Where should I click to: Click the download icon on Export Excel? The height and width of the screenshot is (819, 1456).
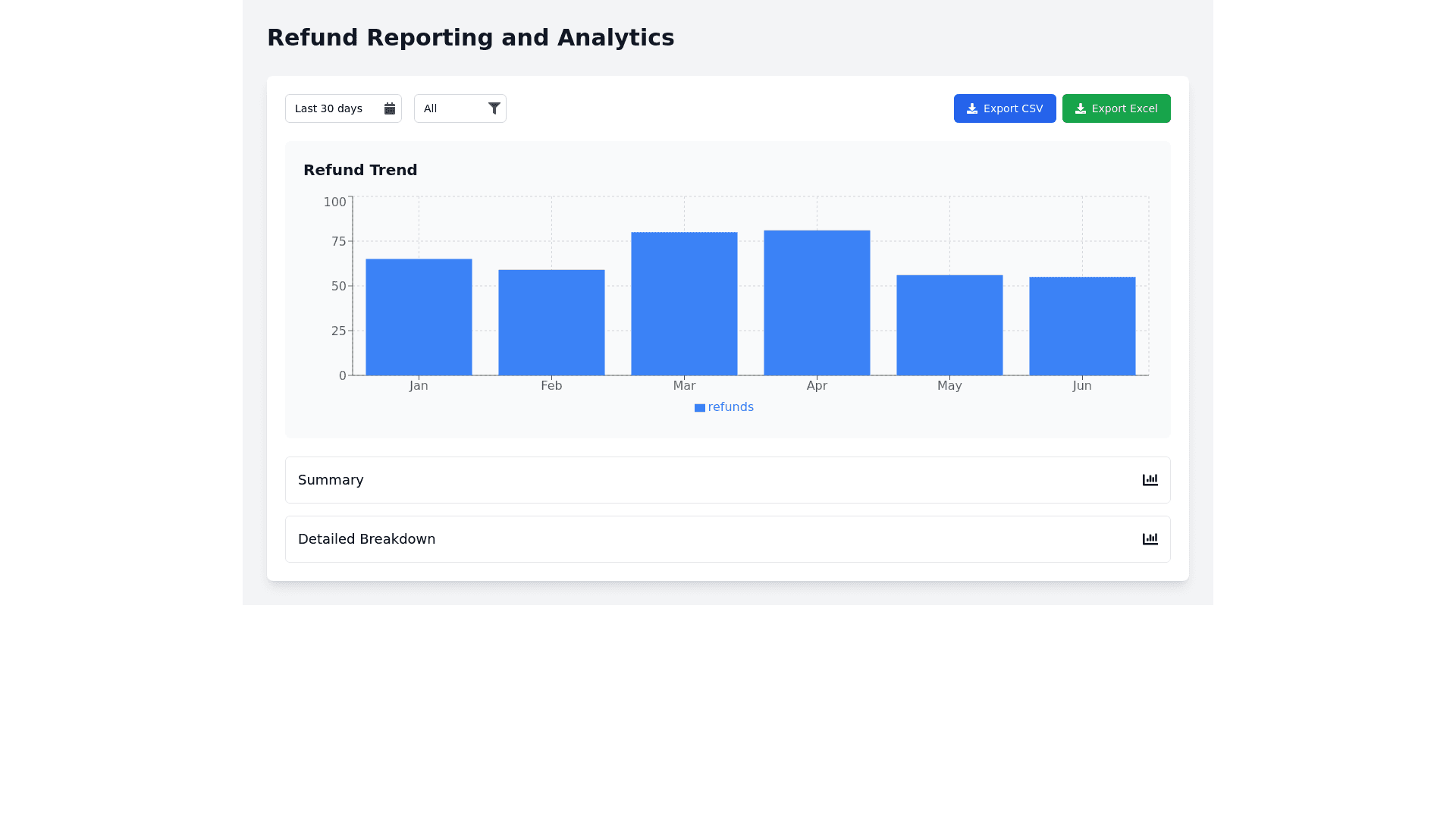pyautogui.click(x=1081, y=108)
